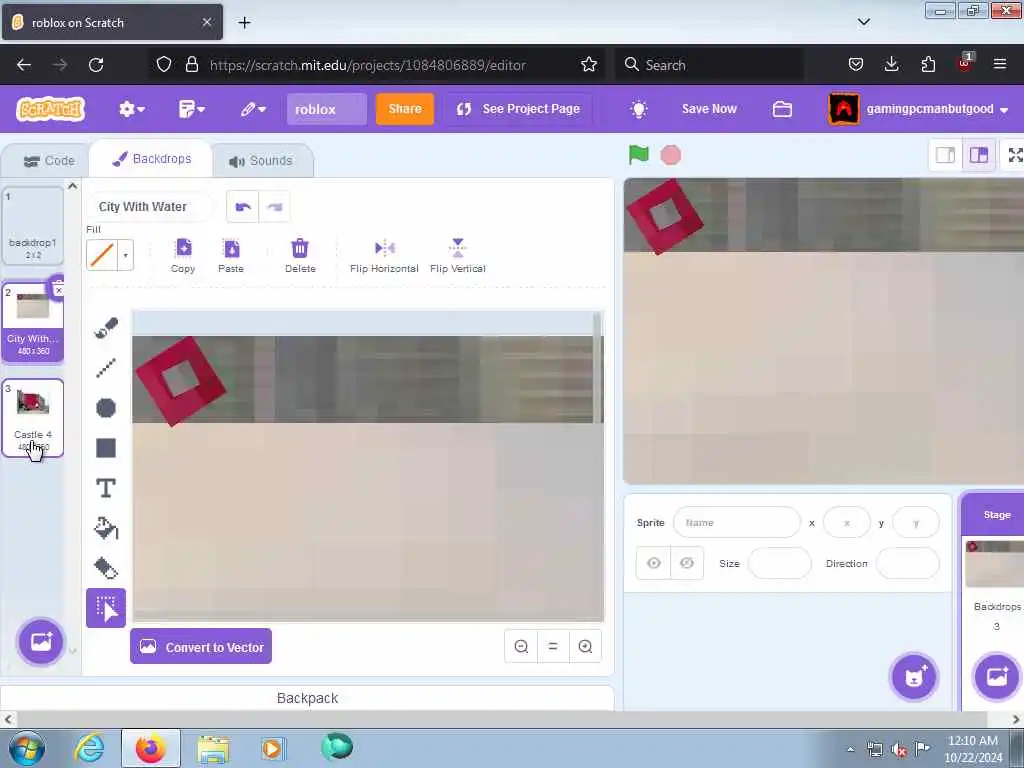Switch to the Sounds tab

[x=261, y=161]
